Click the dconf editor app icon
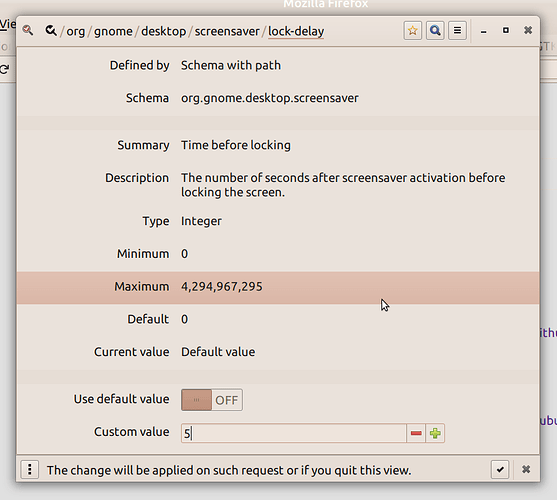Viewport: 557px width, 500px height. 28,31
